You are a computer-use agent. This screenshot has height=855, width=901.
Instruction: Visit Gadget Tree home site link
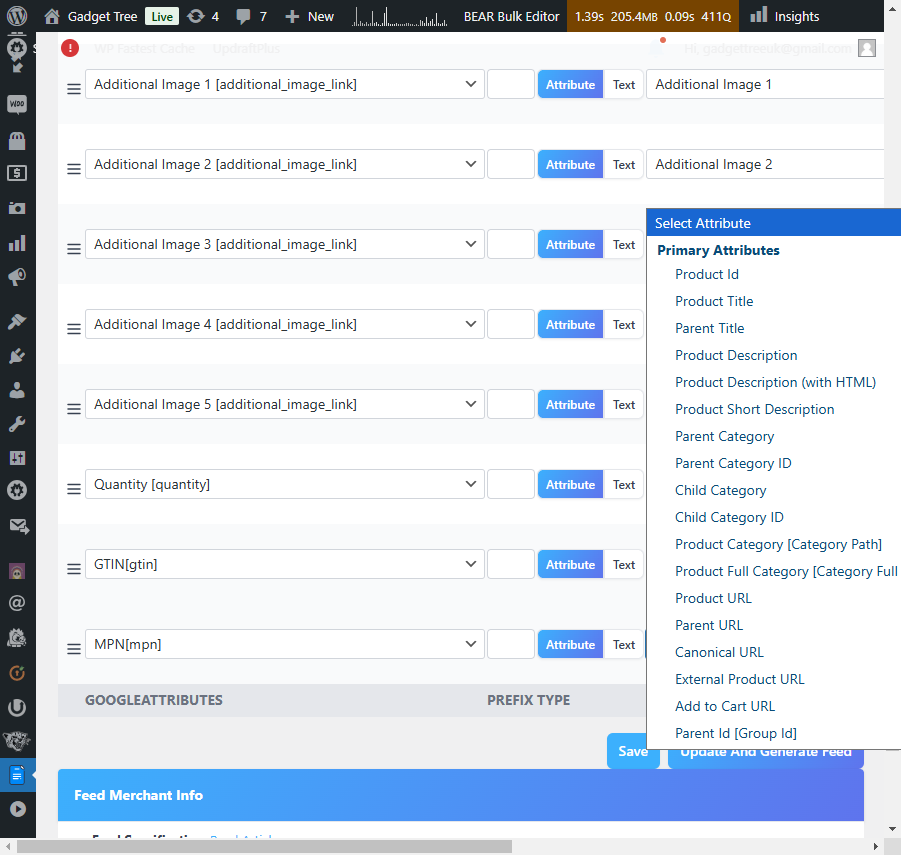(x=91, y=16)
